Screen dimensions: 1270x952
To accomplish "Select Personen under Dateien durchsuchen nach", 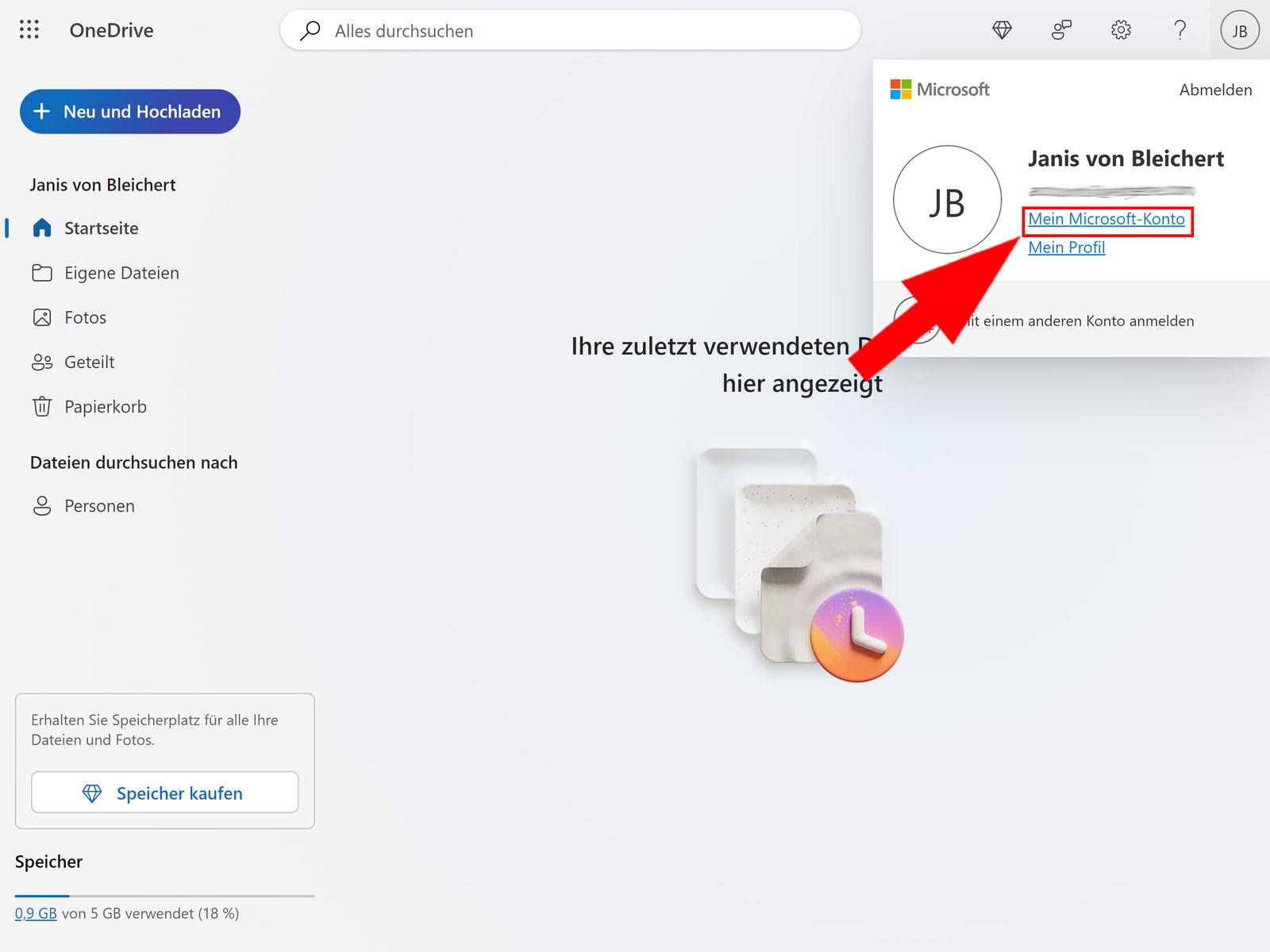I will pyautogui.click(x=98, y=505).
